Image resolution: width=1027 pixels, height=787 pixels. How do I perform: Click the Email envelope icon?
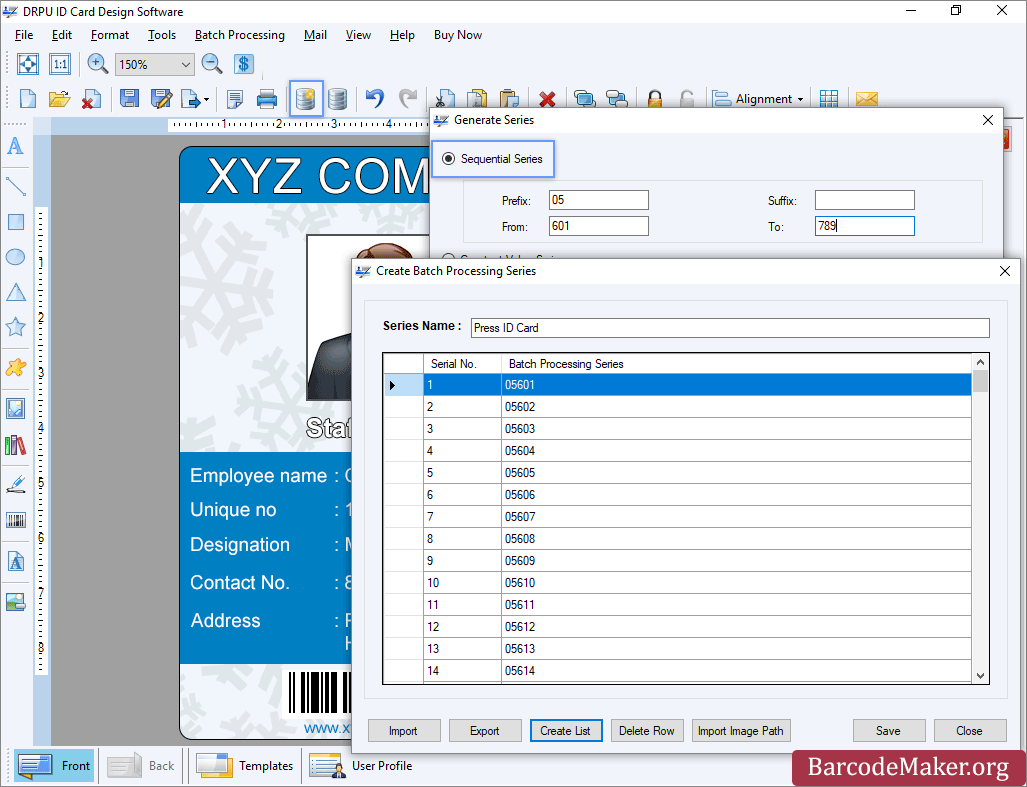click(x=867, y=99)
